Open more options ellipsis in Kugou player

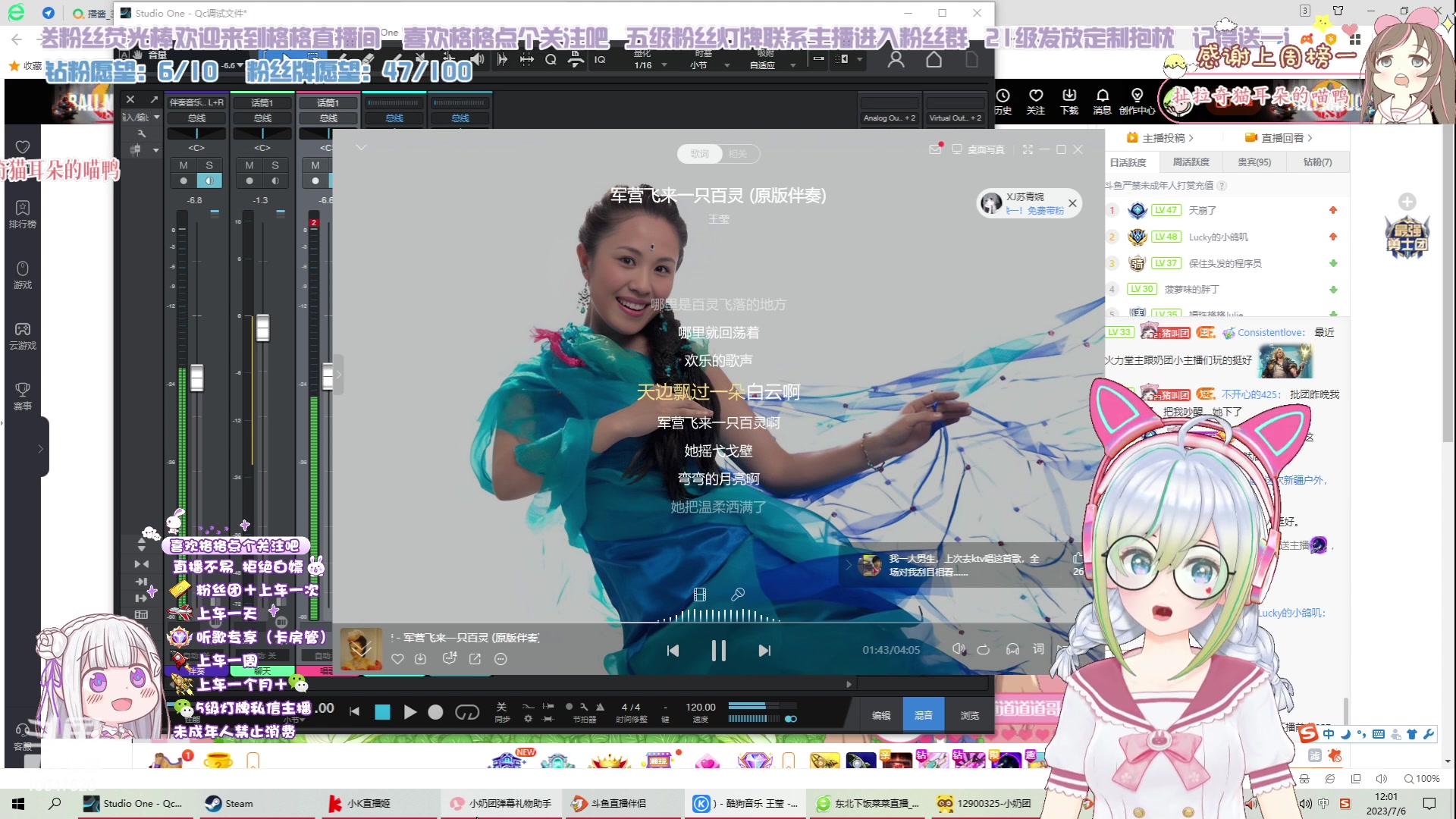500,659
